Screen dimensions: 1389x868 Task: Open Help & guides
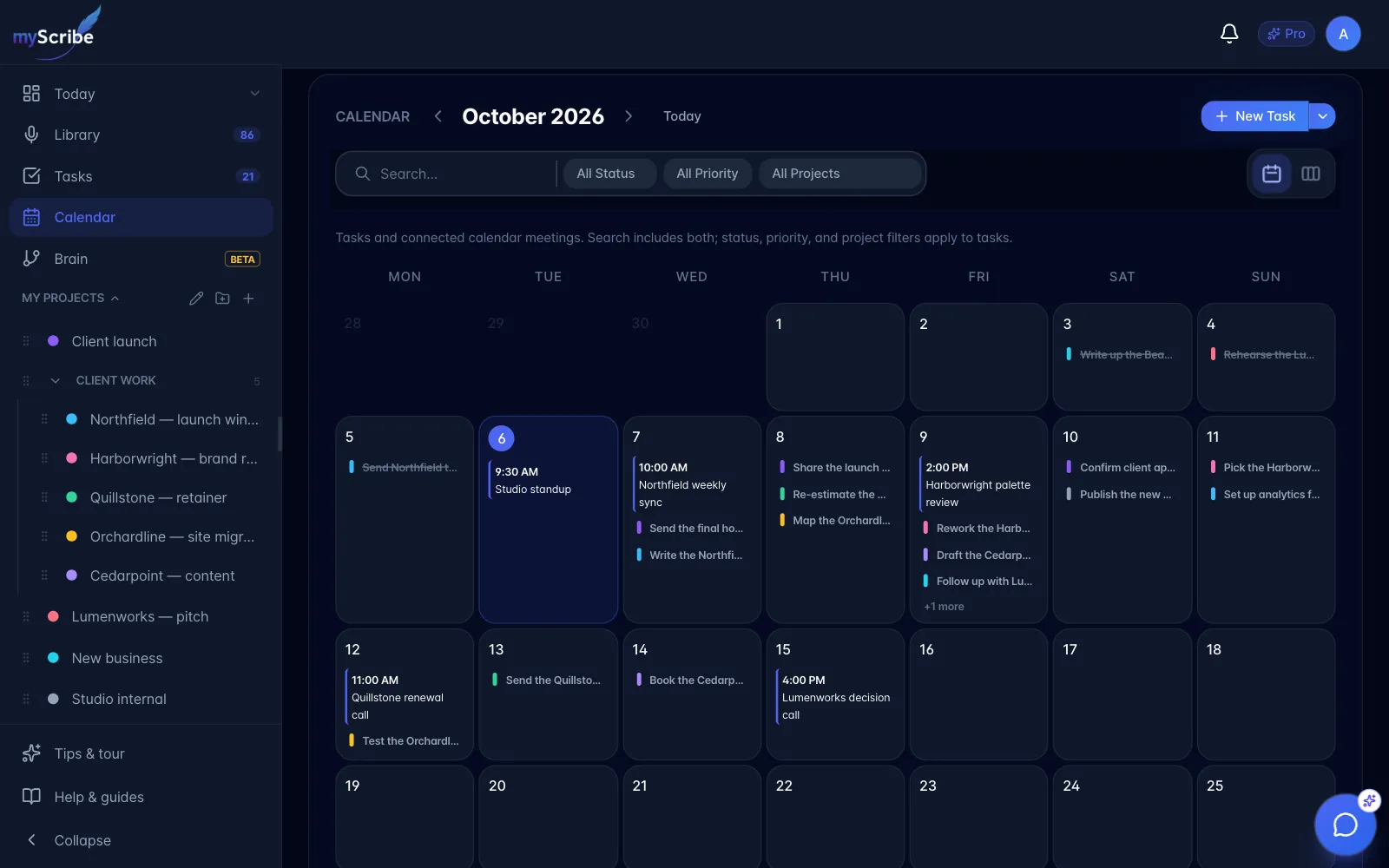[141, 797]
